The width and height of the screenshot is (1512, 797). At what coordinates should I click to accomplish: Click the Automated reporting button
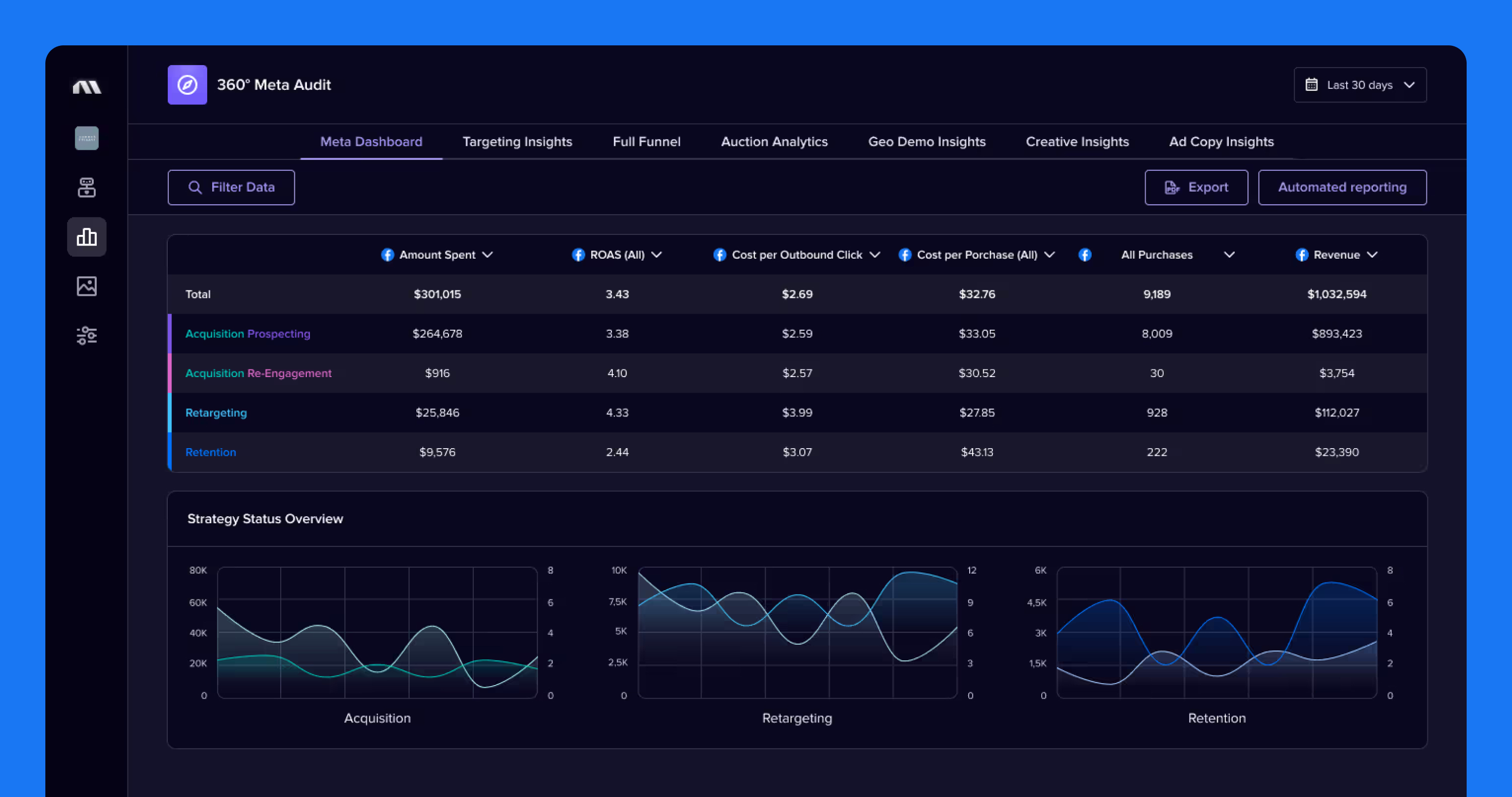pos(1342,187)
